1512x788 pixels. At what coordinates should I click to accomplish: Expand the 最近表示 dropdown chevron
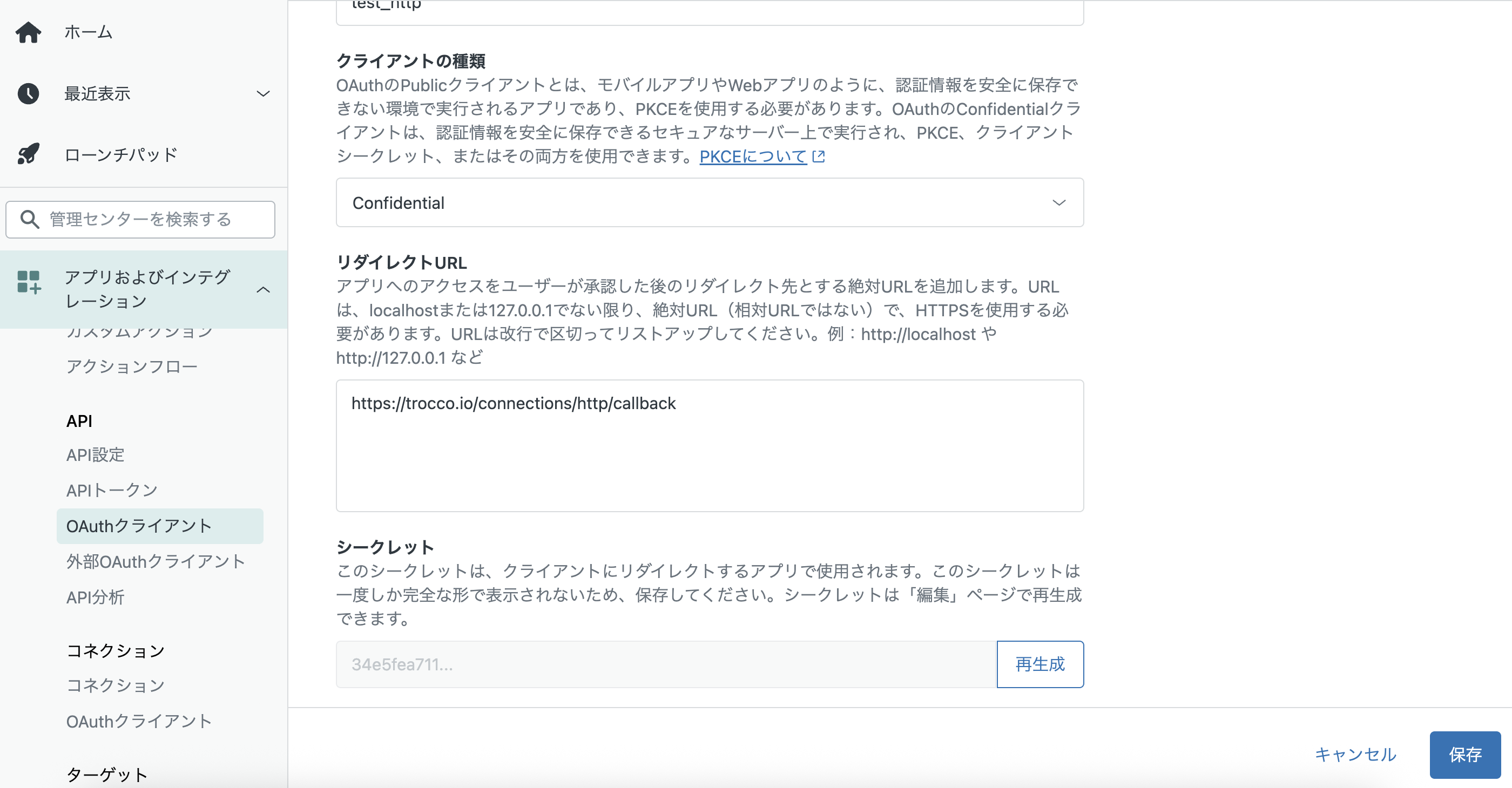click(264, 93)
